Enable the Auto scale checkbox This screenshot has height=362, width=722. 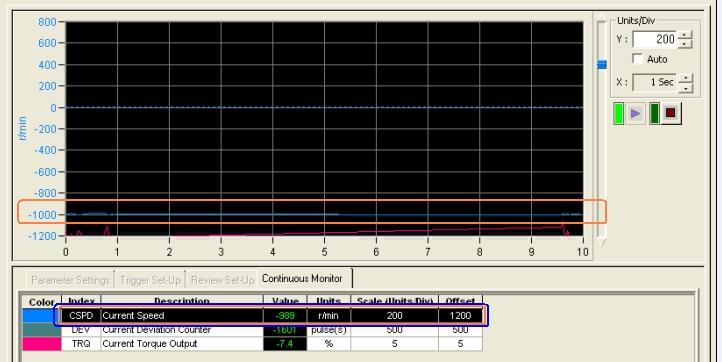[638, 58]
